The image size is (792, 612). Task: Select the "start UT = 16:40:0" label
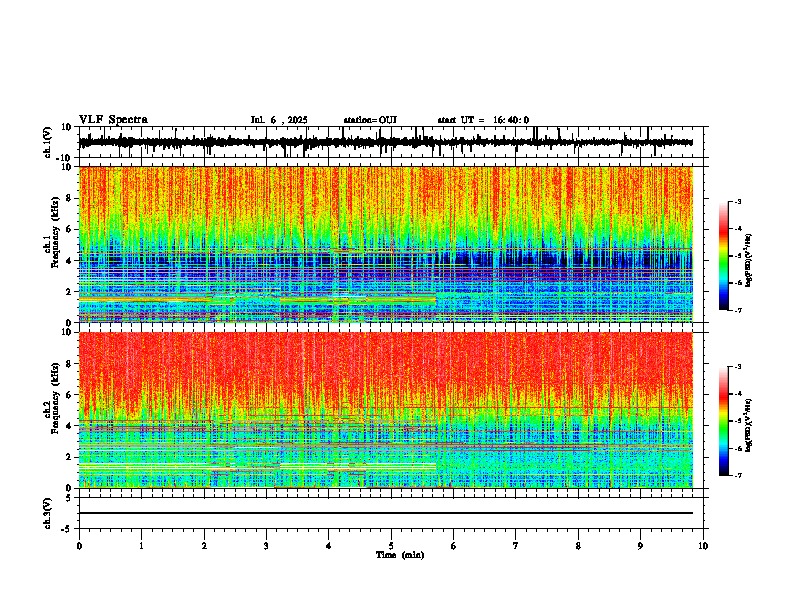(x=483, y=120)
